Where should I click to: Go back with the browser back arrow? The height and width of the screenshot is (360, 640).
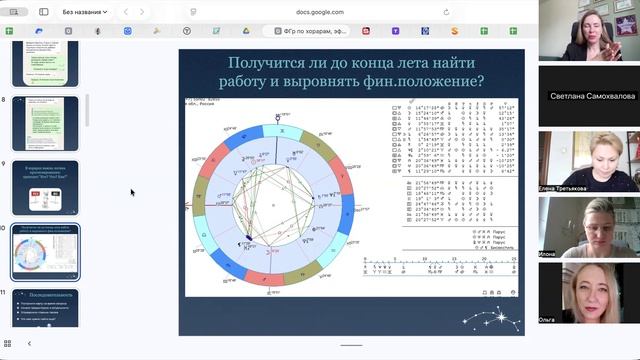(x=126, y=12)
